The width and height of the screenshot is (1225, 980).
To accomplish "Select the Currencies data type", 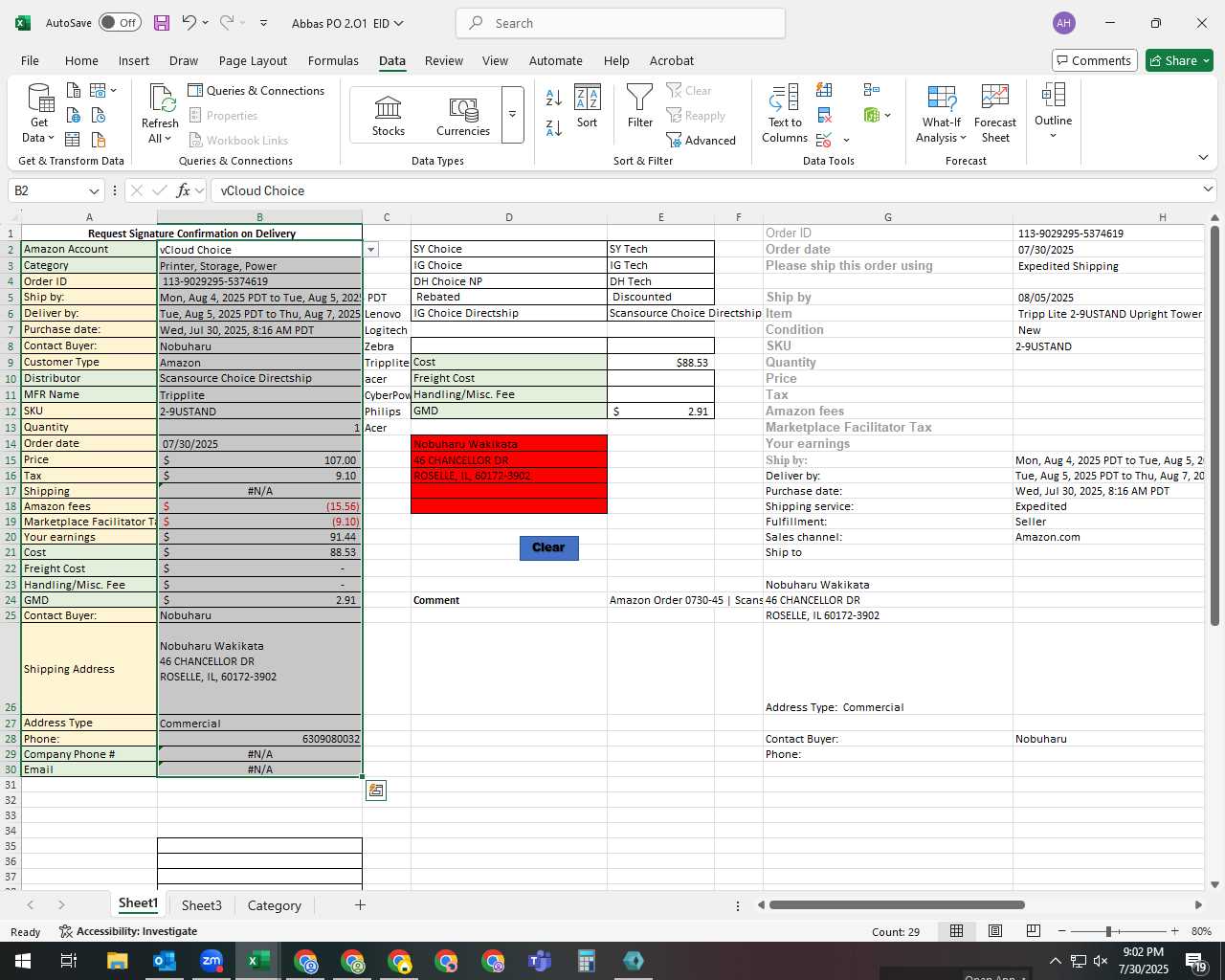I will click(x=463, y=116).
